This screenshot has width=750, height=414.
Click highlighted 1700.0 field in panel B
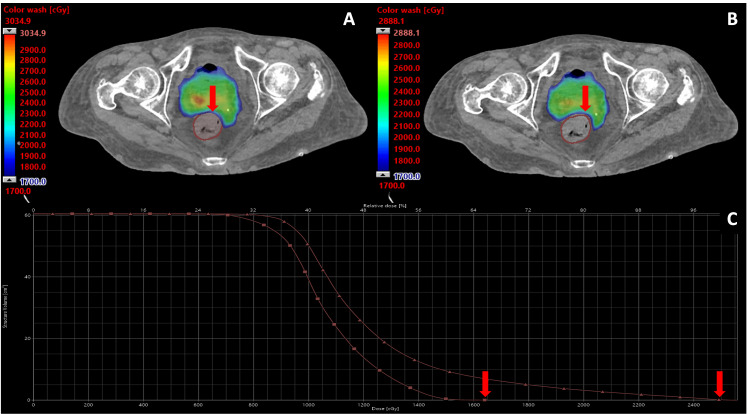408,176
